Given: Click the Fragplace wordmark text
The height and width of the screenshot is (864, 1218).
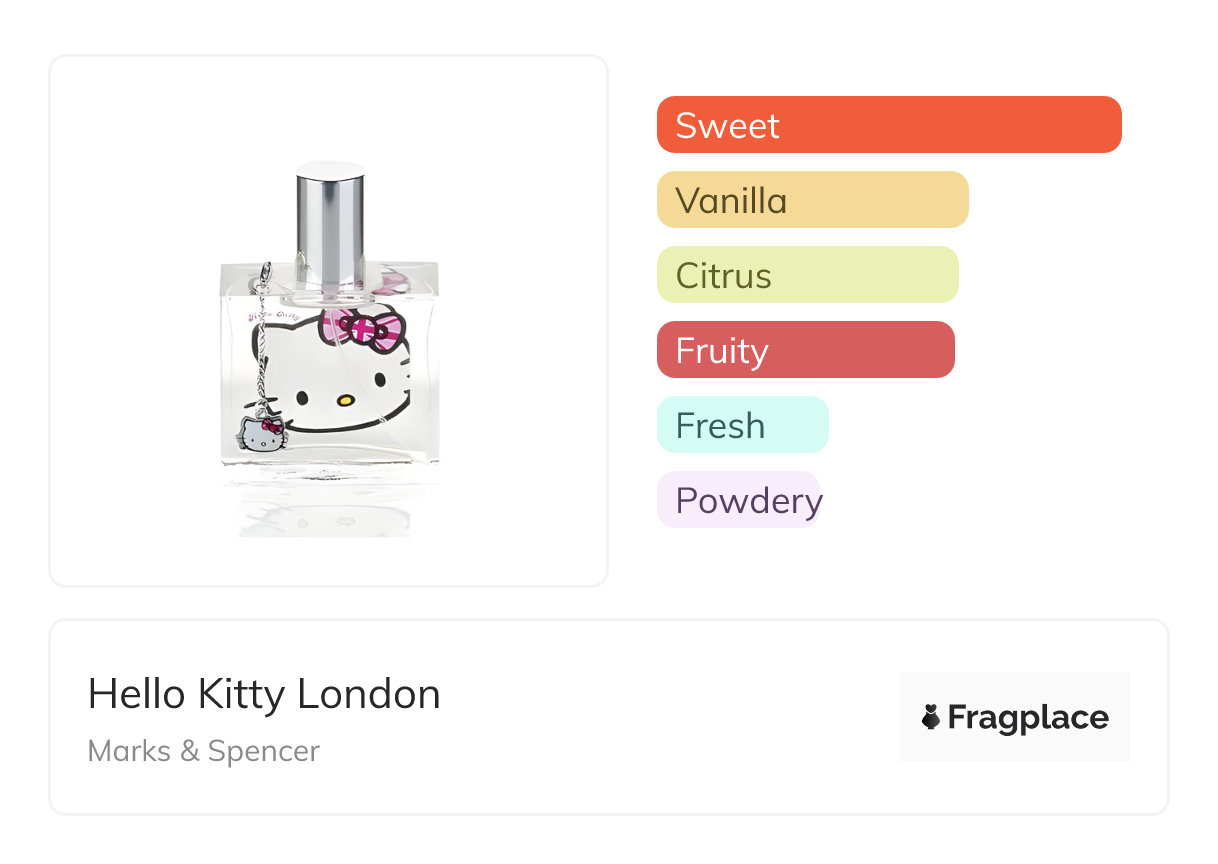Looking at the screenshot, I should point(1028,717).
